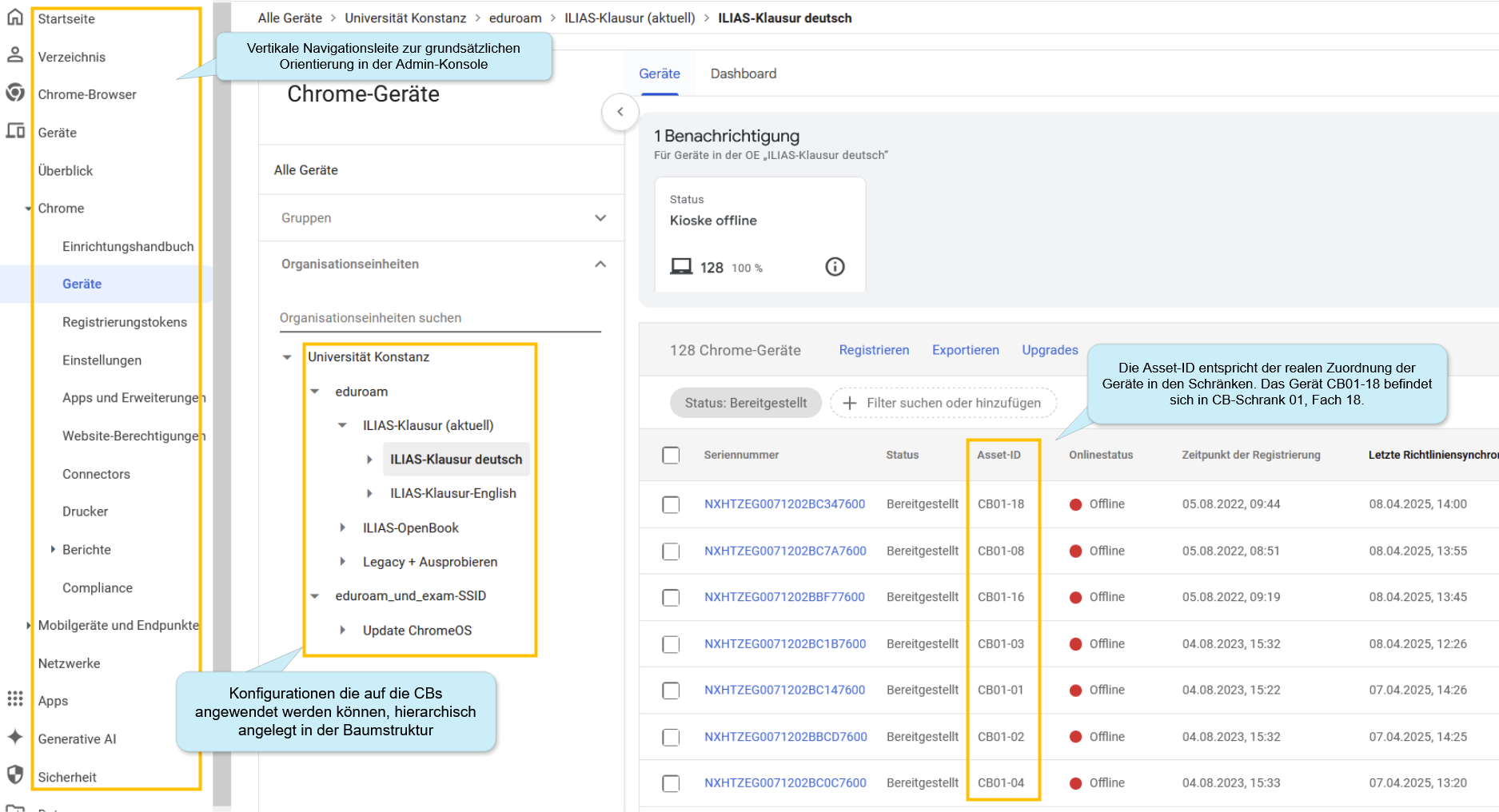Collapse side panel with round arrow button

620,112
